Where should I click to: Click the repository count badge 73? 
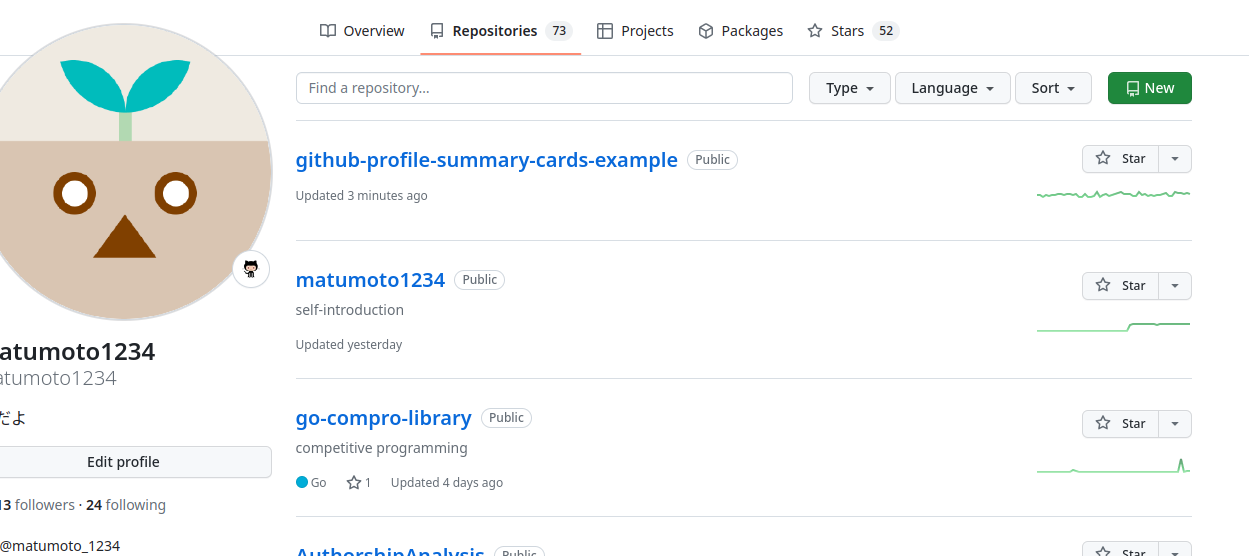pos(559,31)
